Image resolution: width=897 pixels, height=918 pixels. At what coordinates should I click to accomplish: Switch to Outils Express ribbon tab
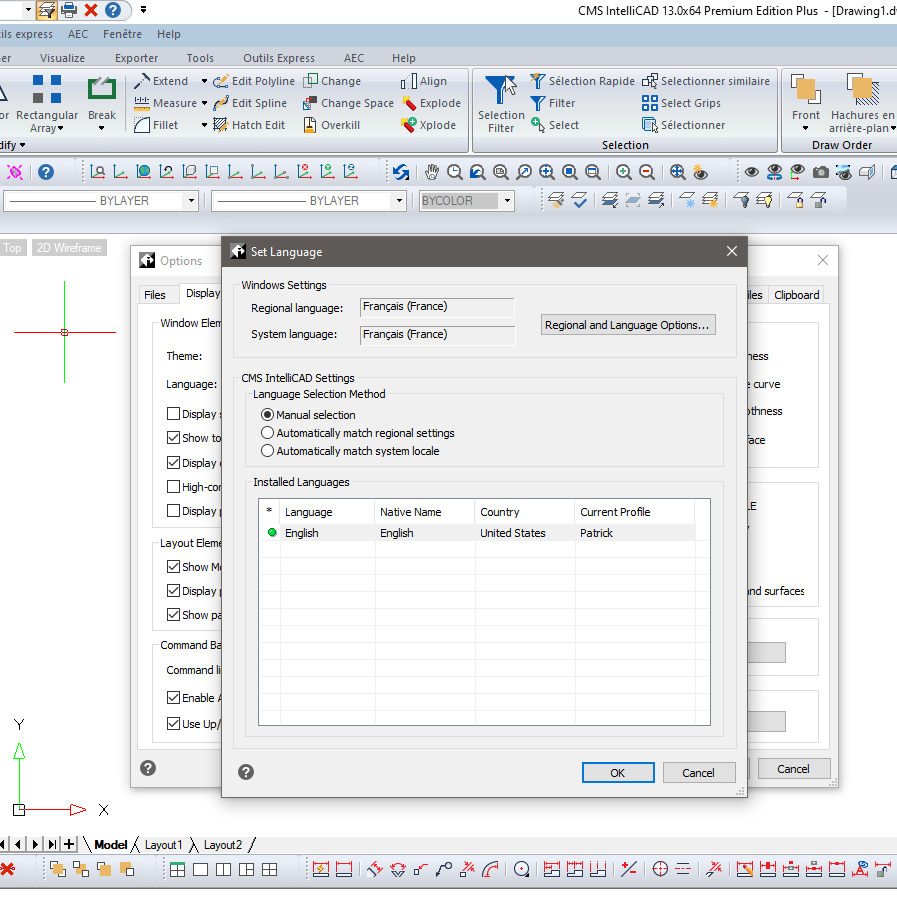279,58
